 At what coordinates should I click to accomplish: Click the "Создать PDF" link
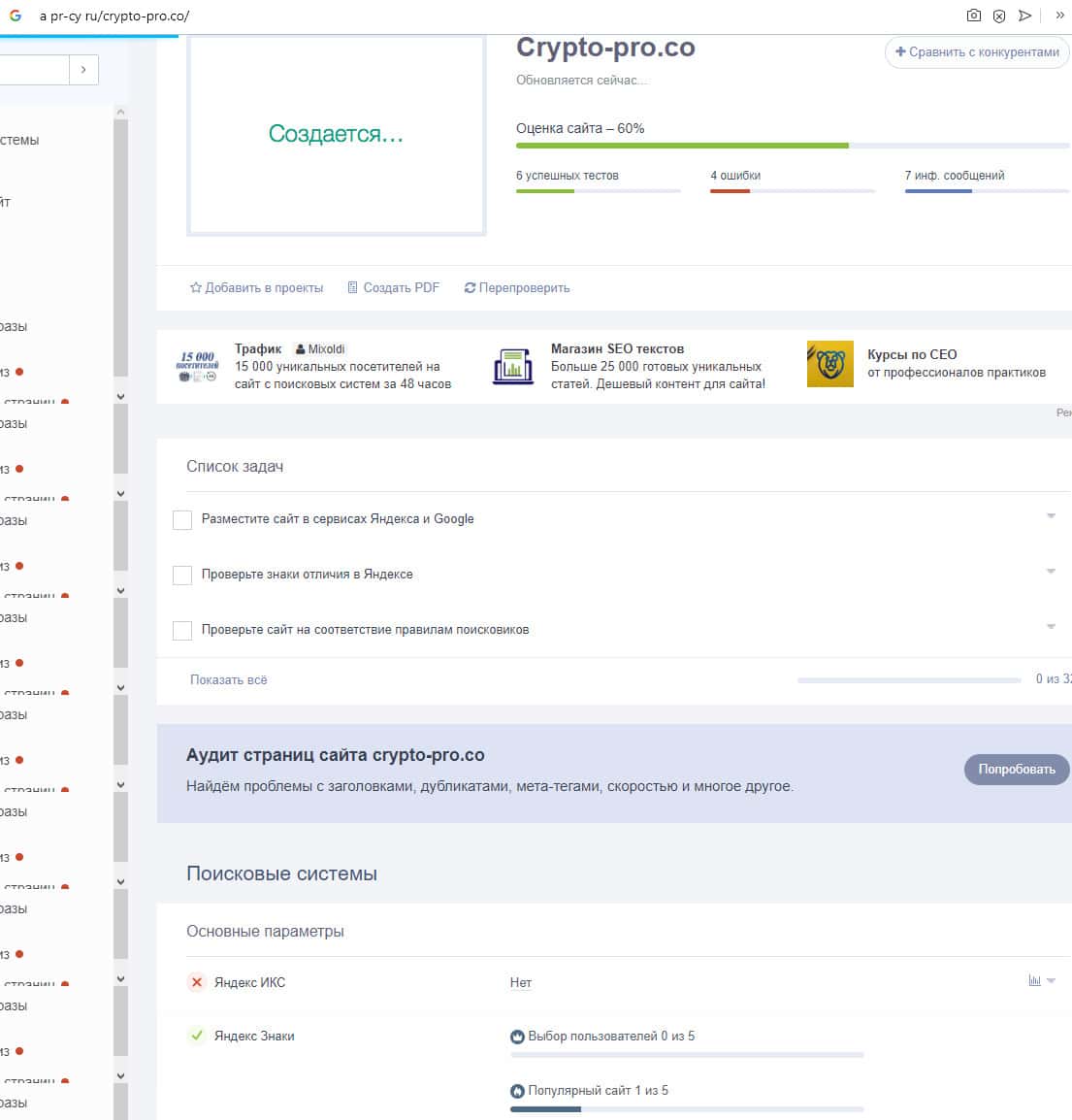(394, 288)
